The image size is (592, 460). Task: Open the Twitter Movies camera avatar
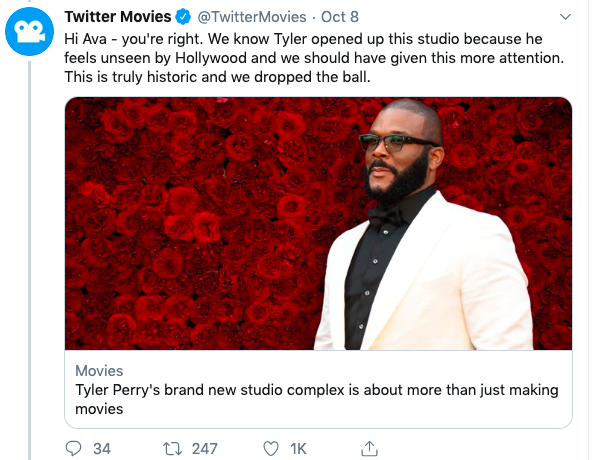[x=29, y=31]
